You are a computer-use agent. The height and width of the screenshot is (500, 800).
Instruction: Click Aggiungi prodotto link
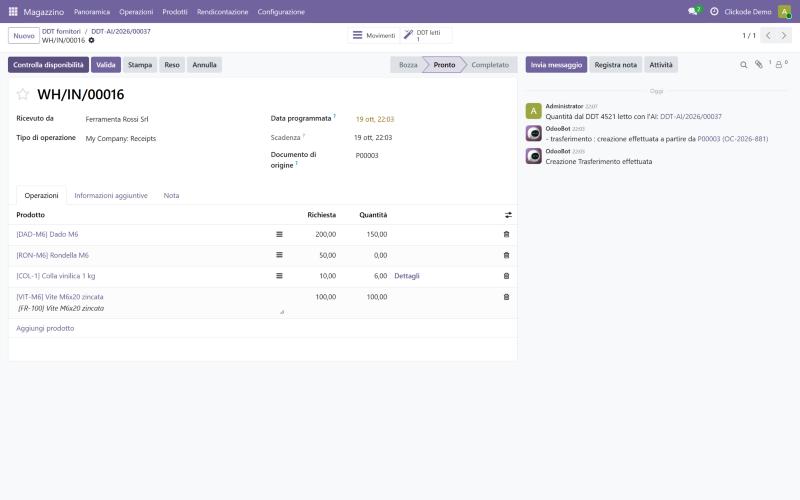tap(45, 328)
